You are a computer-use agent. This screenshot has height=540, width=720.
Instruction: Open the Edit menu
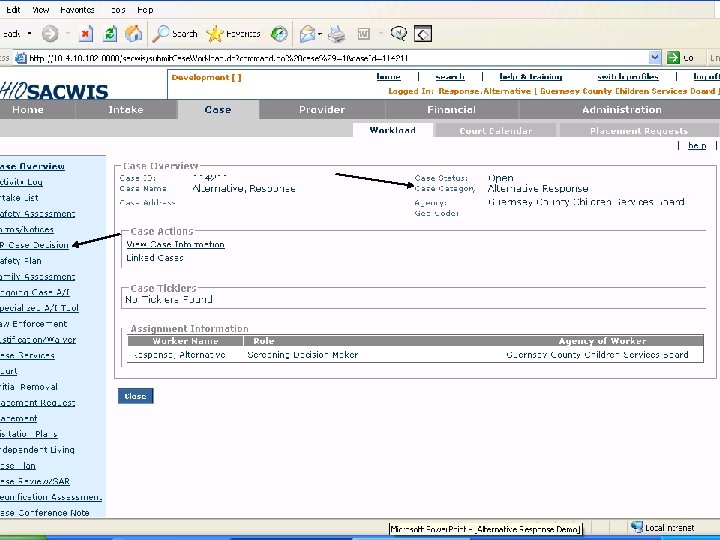(13, 10)
